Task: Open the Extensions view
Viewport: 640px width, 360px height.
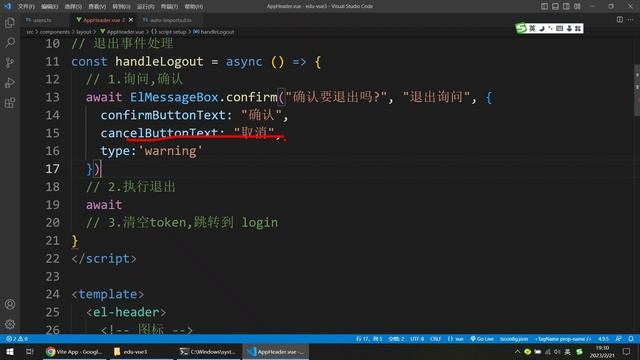Action: coord(10,102)
